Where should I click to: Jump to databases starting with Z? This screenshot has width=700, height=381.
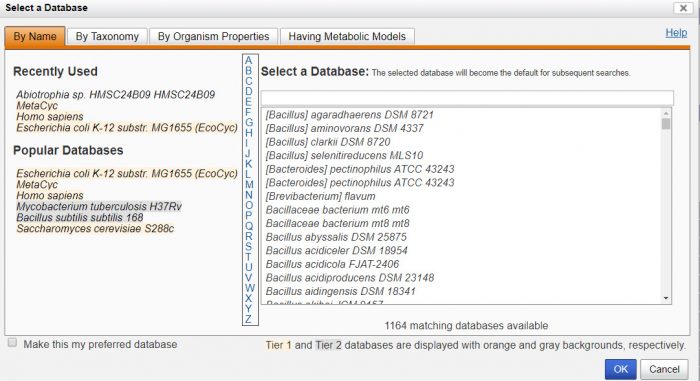pyautogui.click(x=248, y=318)
